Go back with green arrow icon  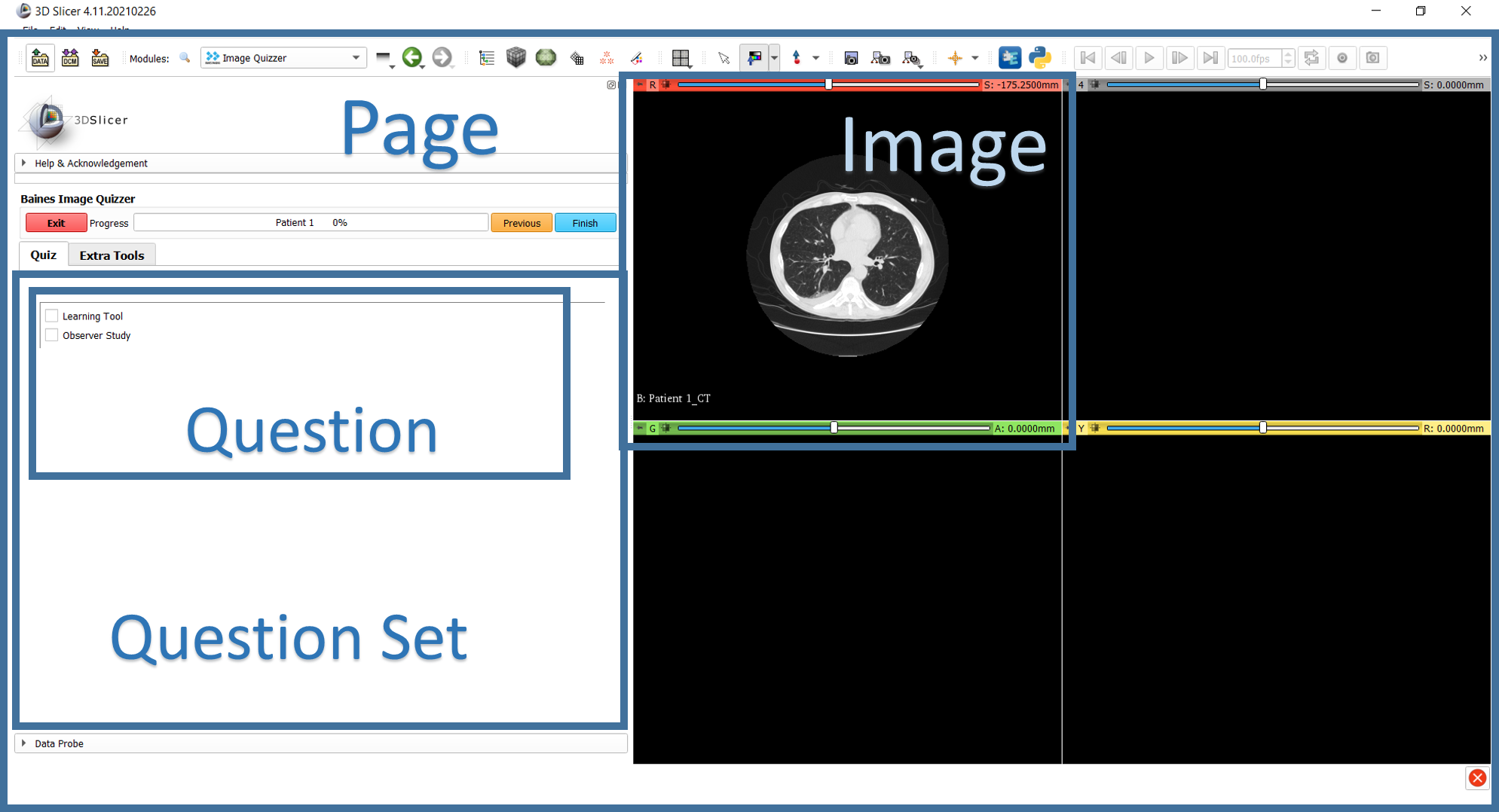pyautogui.click(x=411, y=57)
